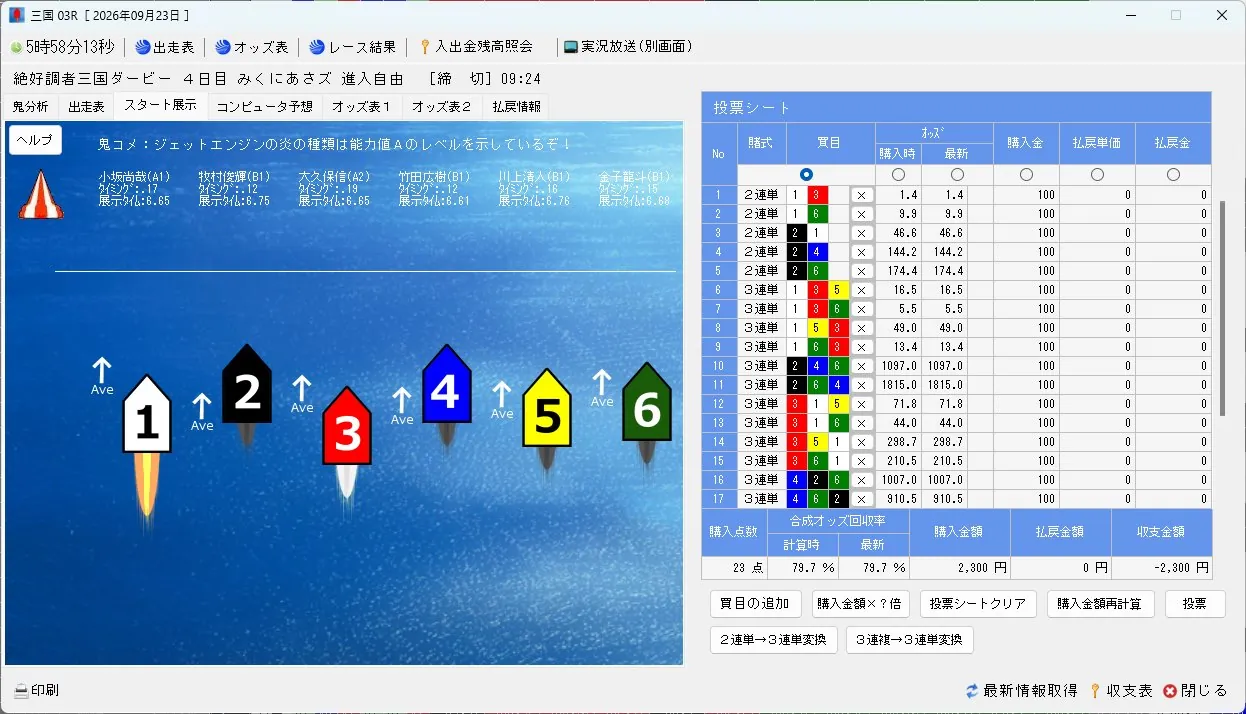Click the 2連単→3連単変換 button
Screen dimensions: 1246x714
773,640
